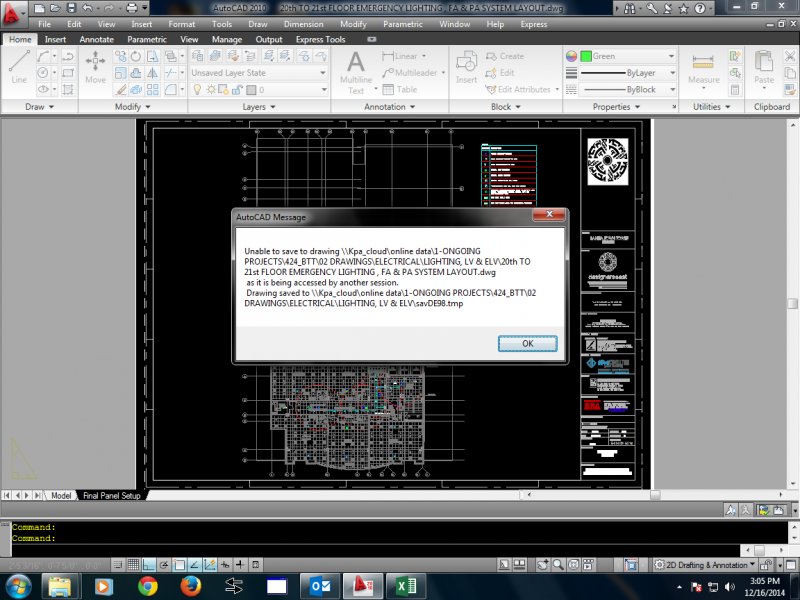
Task: Open the 2D Drafting & Annotation workspace dropdown
Action: pyautogui.click(x=705, y=565)
